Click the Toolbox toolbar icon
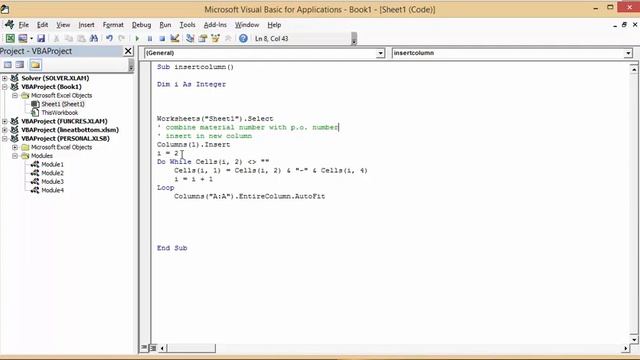This screenshot has height=360, width=640. pos(228,38)
